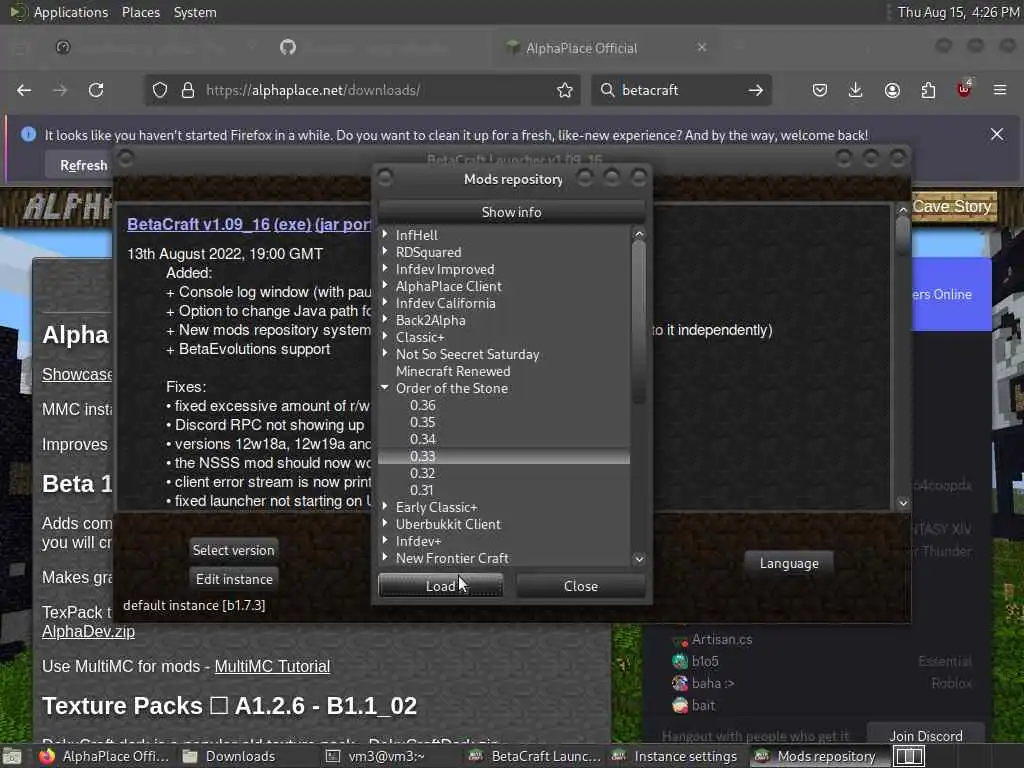The image size is (1024, 768).
Task: Open the Places menu
Action: click(x=140, y=12)
